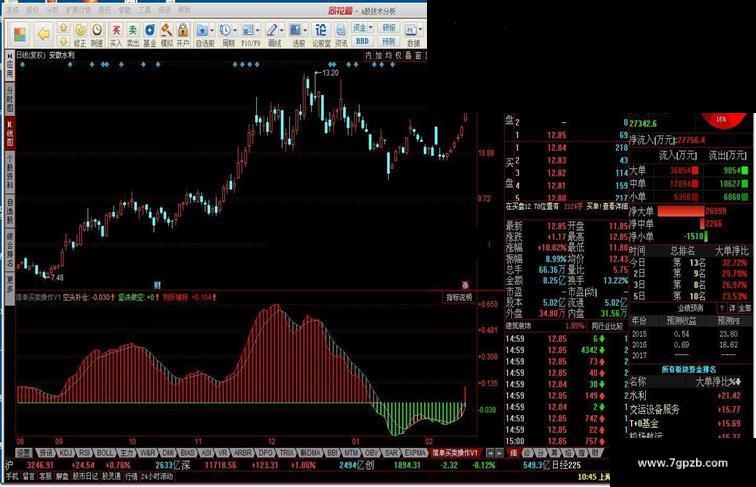Open the 资讯 news icon
The width and height of the screenshot is (756, 487).
(x=341, y=35)
